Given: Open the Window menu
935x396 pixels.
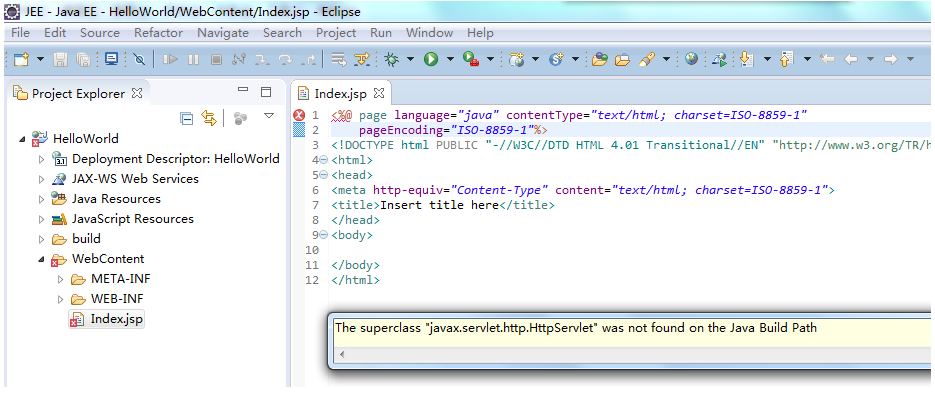Looking at the screenshot, I should coord(429,33).
